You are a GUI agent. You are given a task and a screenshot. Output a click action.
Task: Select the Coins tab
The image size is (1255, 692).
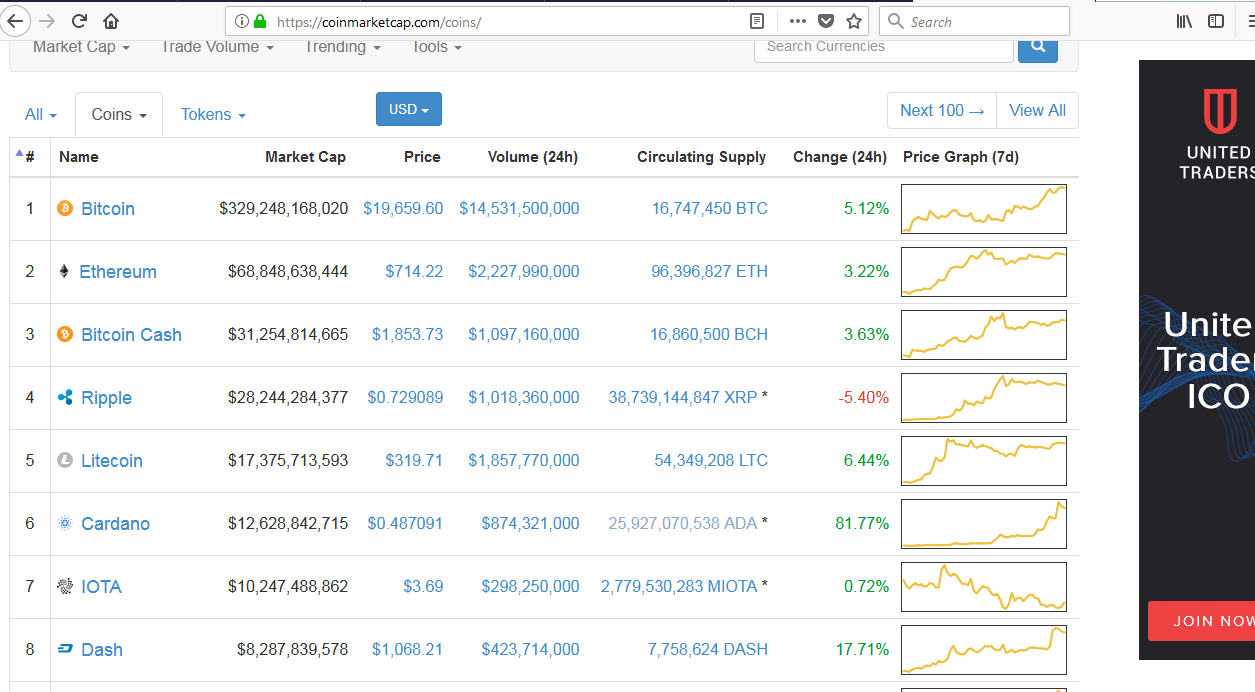pyautogui.click(x=119, y=115)
